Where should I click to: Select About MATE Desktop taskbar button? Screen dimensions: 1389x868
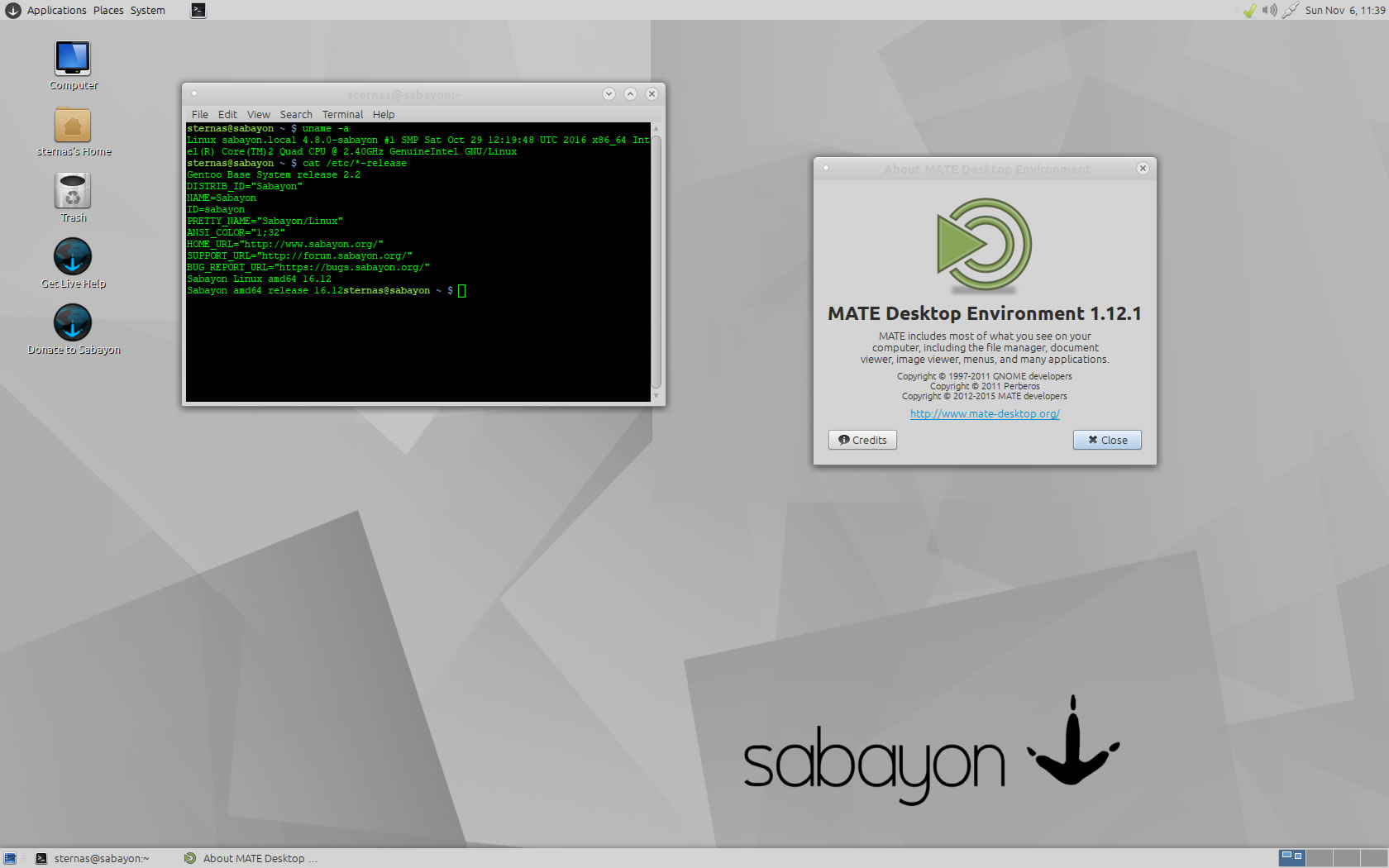(251, 858)
